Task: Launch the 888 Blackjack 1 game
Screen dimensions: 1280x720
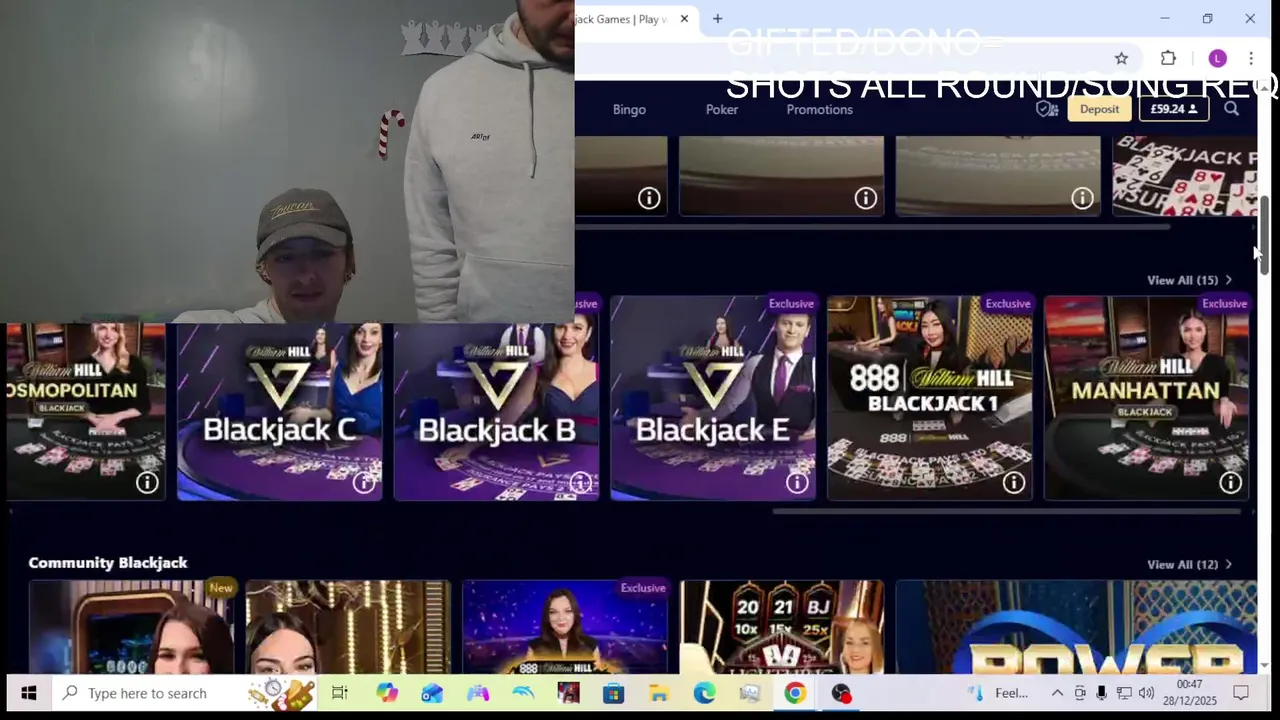Action: pyautogui.click(x=930, y=398)
